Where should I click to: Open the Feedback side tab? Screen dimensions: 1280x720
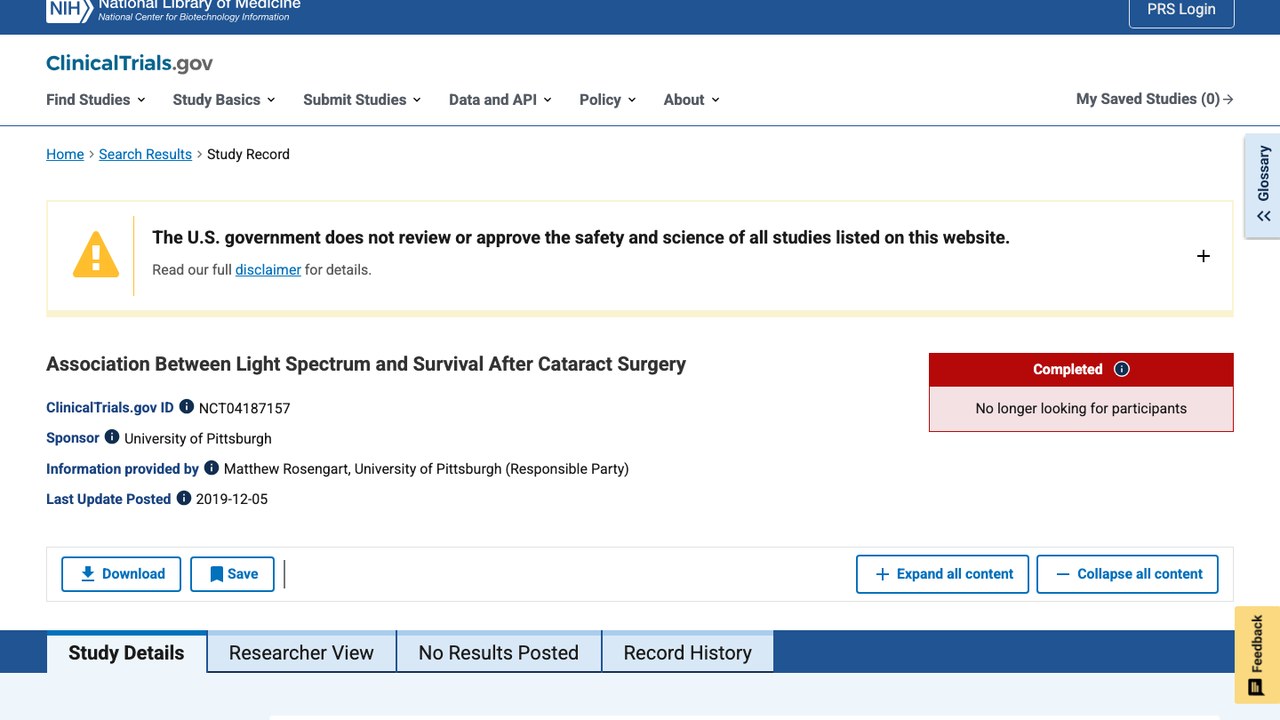point(1257,654)
